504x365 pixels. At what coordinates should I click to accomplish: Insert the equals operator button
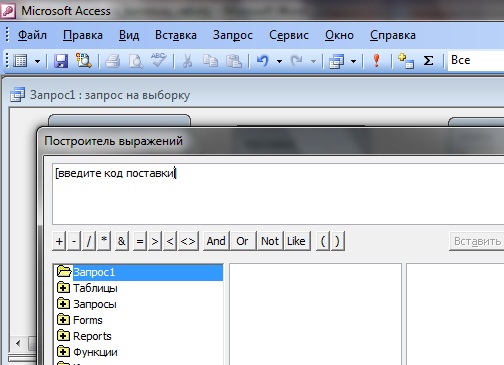point(140,241)
